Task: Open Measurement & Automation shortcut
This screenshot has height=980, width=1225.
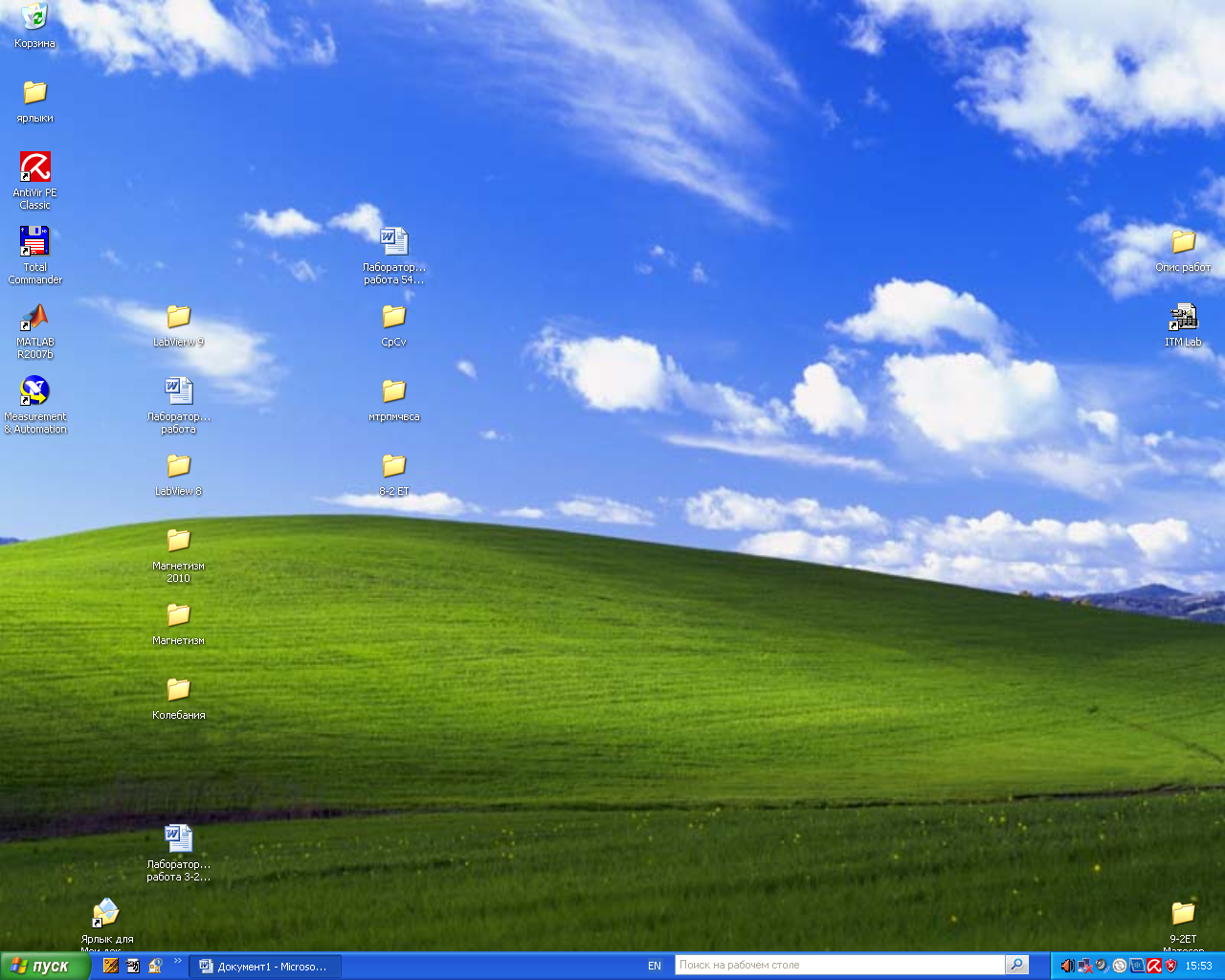Action: pyautogui.click(x=35, y=404)
